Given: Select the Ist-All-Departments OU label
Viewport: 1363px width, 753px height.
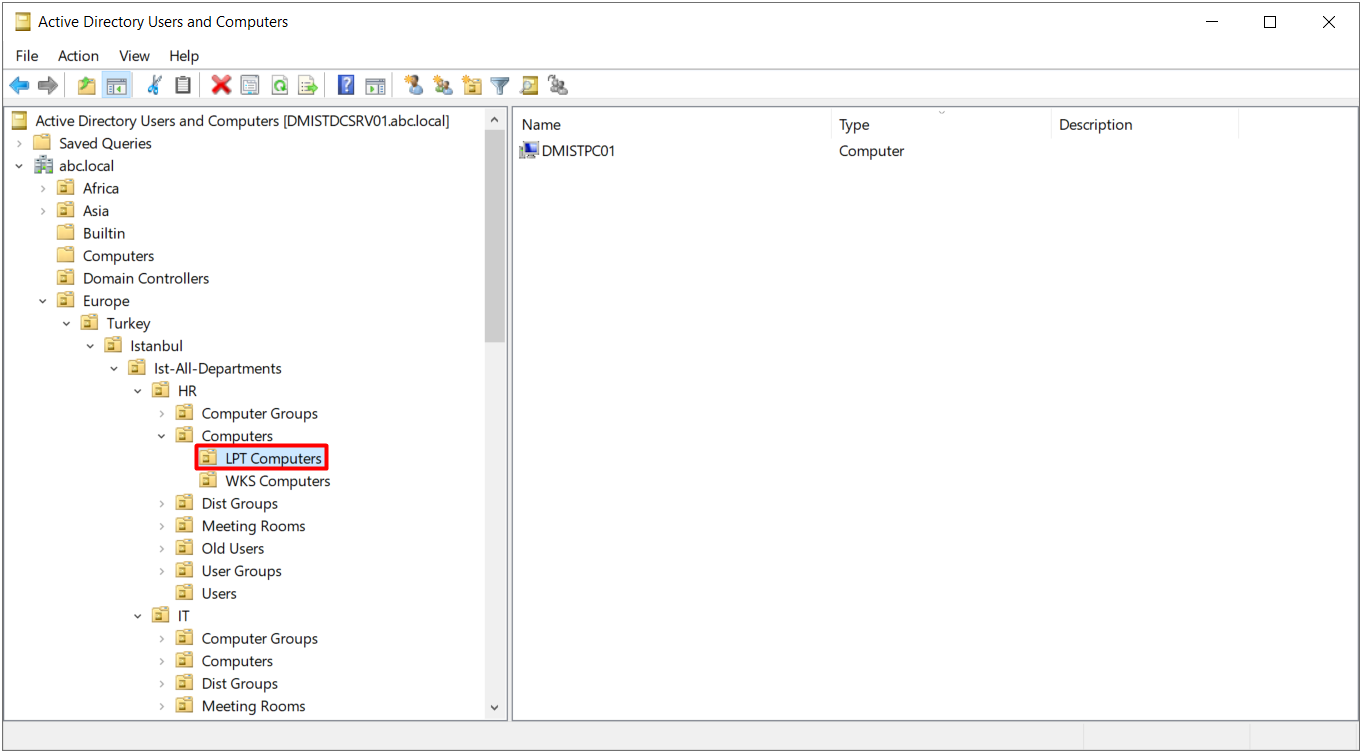Looking at the screenshot, I should click(x=218, y=368).
